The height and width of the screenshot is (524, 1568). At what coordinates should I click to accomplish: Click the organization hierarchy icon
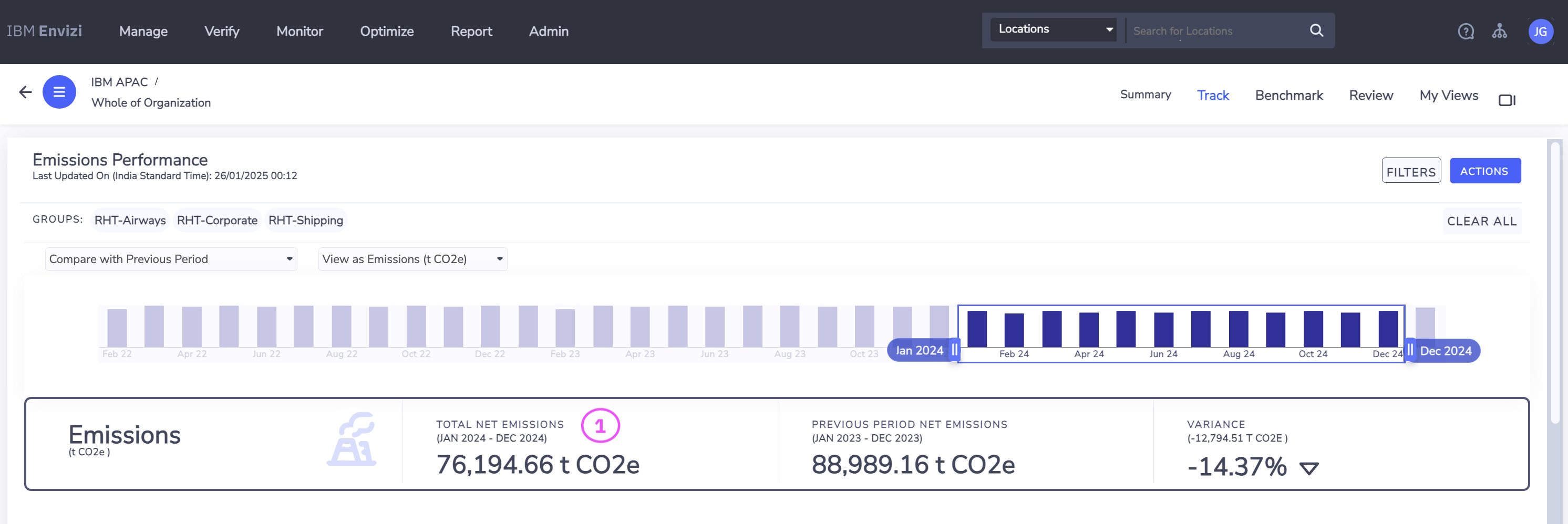click(1499, 31)
